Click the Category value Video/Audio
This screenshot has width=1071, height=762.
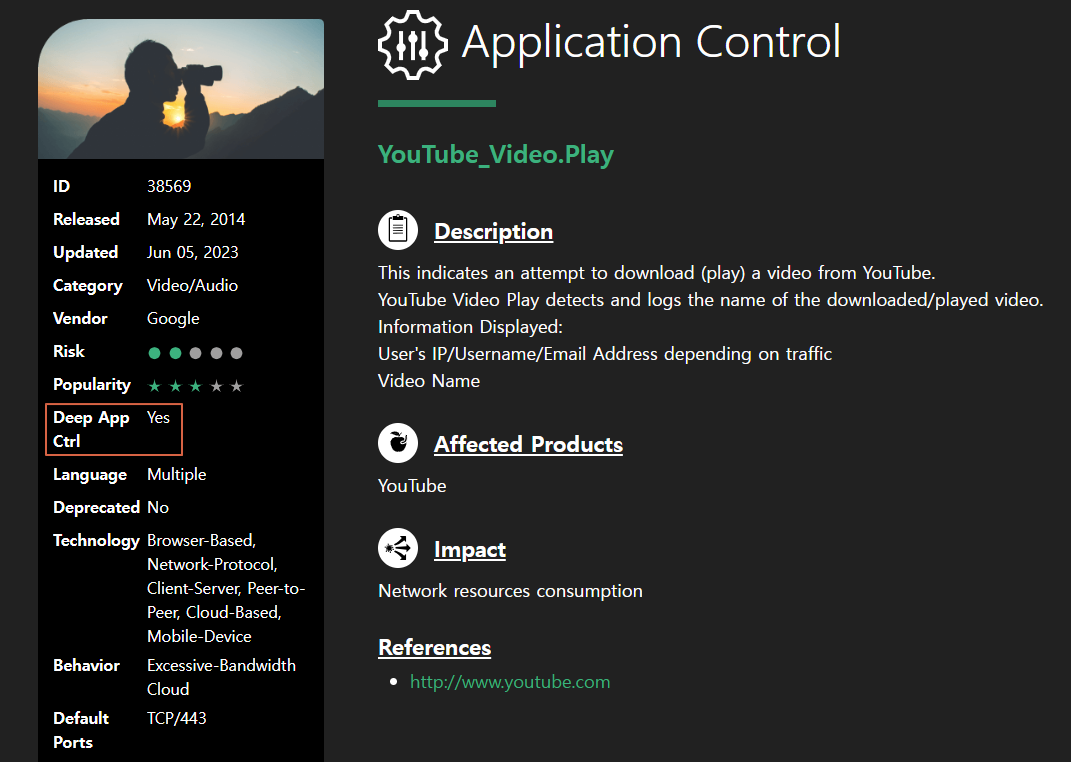click(x=193, y=285)
